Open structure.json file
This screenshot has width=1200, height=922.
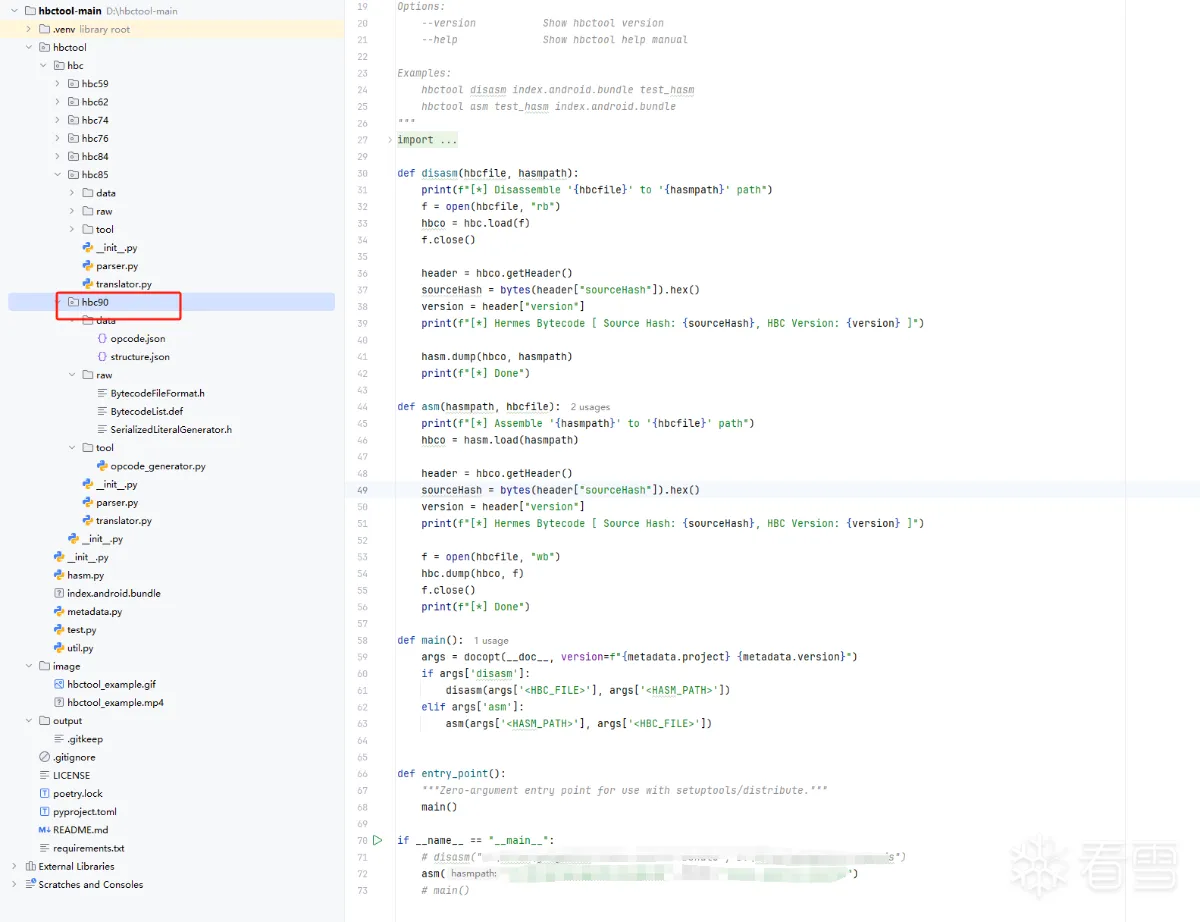140,357
